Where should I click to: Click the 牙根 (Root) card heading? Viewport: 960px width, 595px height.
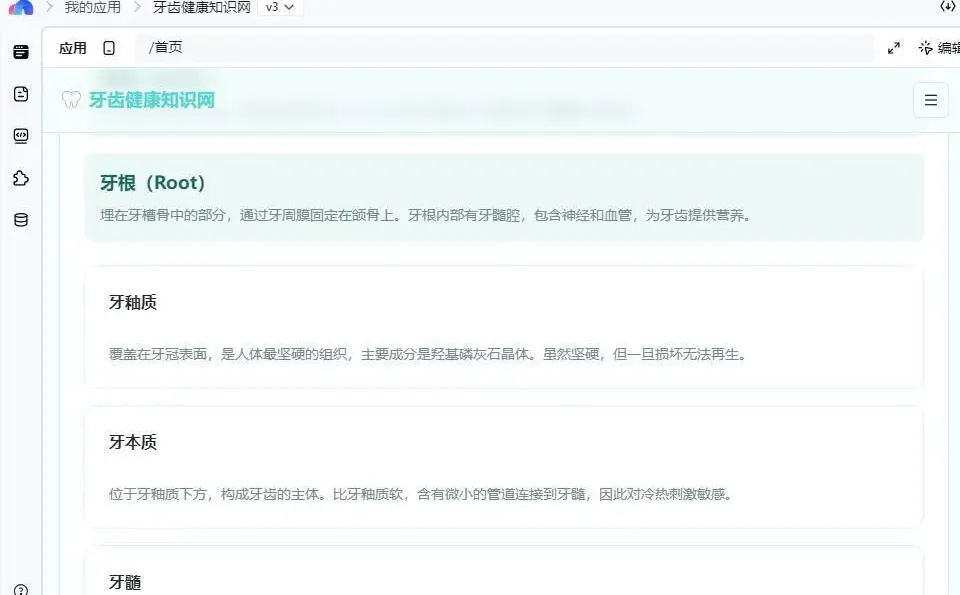[x=152, y=183]
